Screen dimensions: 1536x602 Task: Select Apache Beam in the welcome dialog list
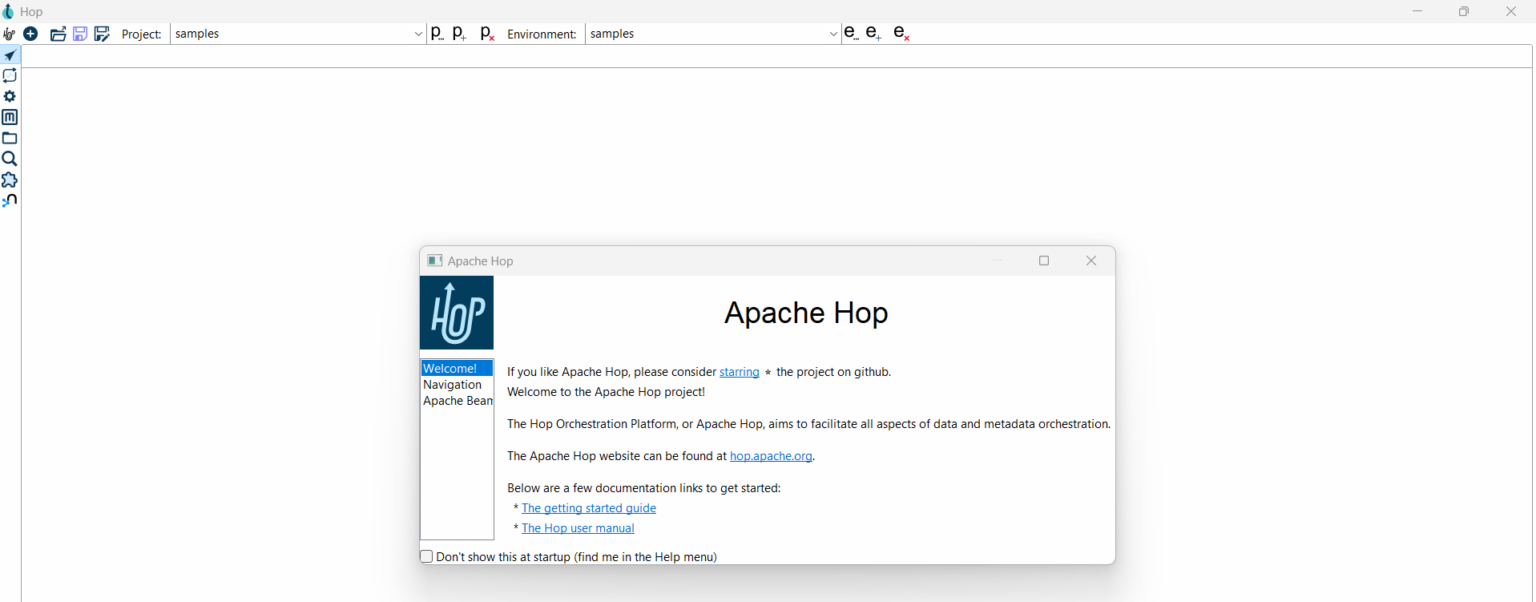457,400
